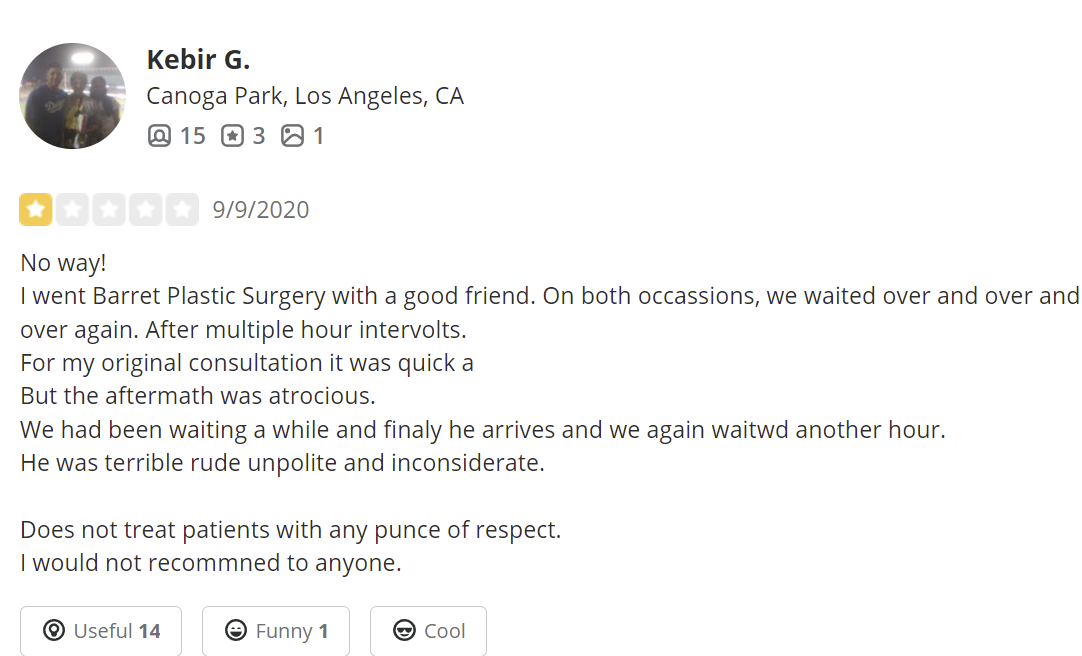Screen dimensions: 1082x656
Task: Click the fifth empty rating star
Action: pos(182,210)
